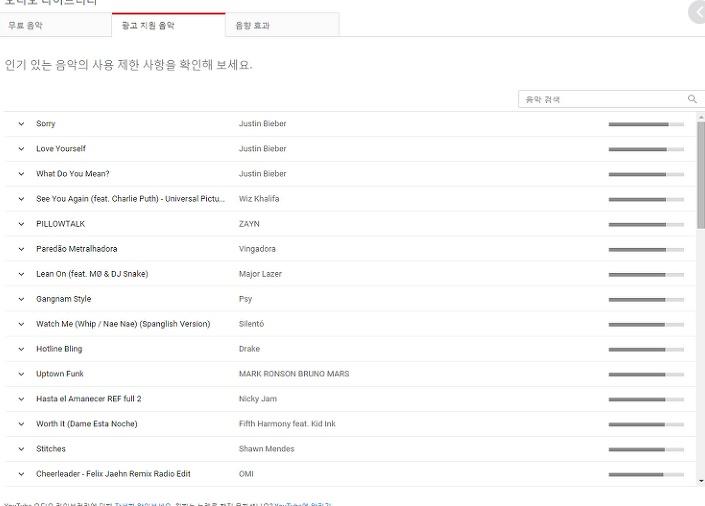The image size is (705, 506).
Task: Click the artist name Vingadora
Action: 257,249
